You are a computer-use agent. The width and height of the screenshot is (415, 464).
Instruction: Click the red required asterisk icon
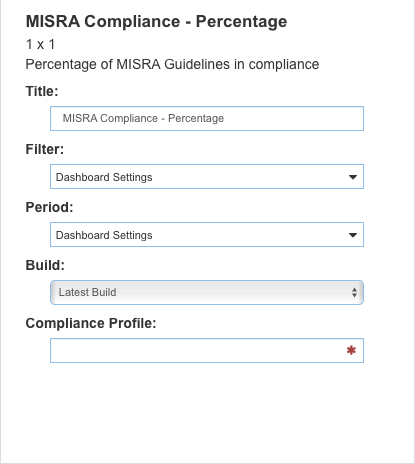coord(351,350)
